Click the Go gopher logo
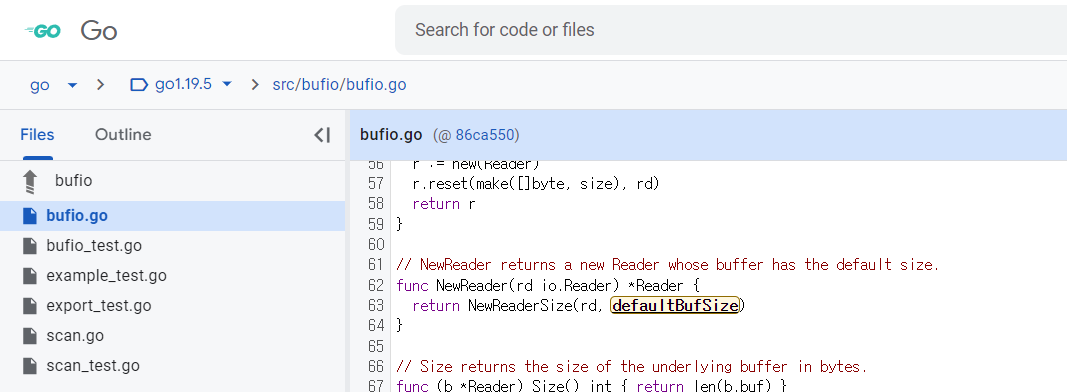Screen dimensions: 1067x392 pyautogui.click(x=43, y=31)
